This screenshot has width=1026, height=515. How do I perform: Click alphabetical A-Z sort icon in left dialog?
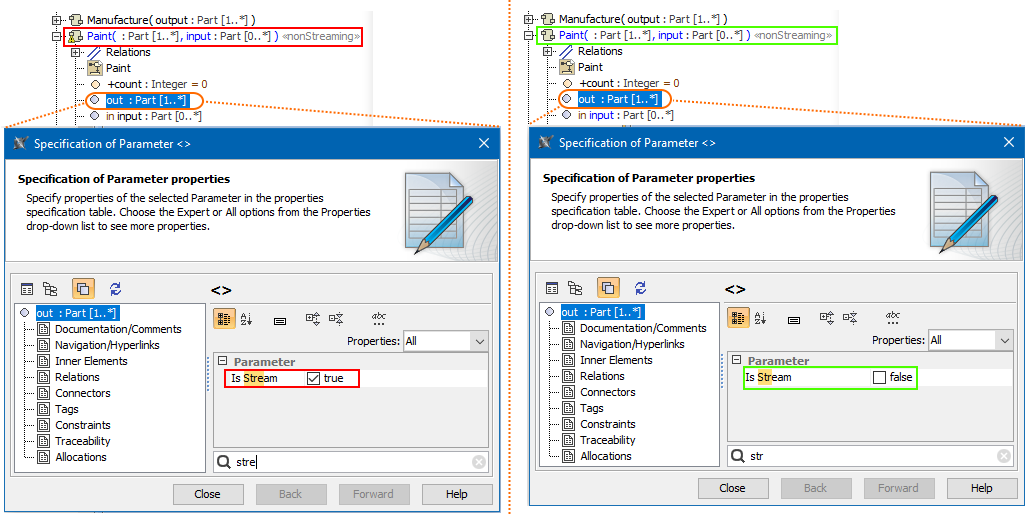247,319
